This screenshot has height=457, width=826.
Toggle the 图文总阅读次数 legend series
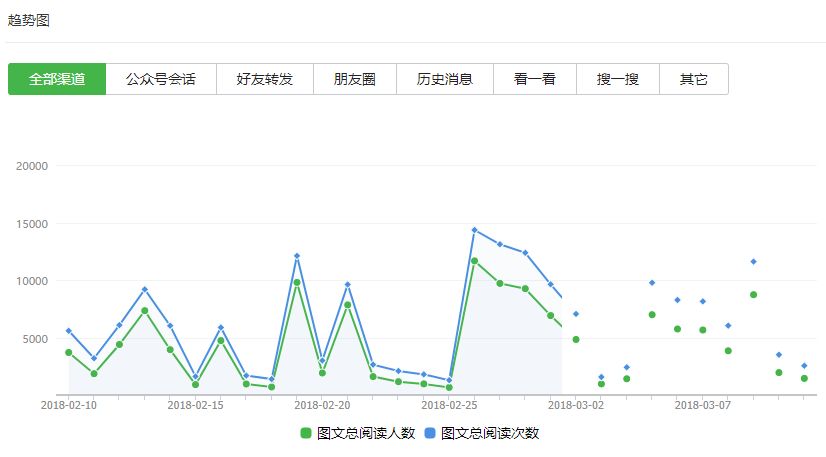482,433
